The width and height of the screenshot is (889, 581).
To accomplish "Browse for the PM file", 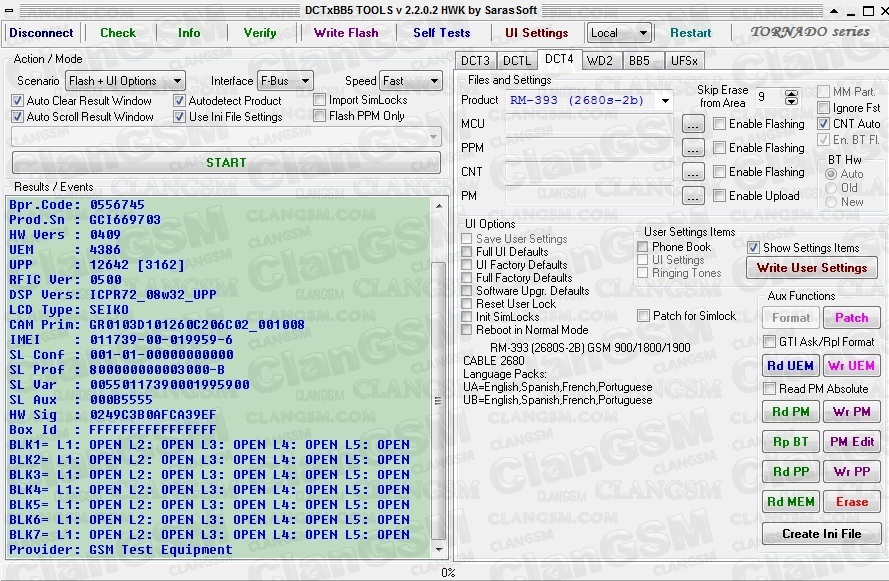I will coord(693,196).
